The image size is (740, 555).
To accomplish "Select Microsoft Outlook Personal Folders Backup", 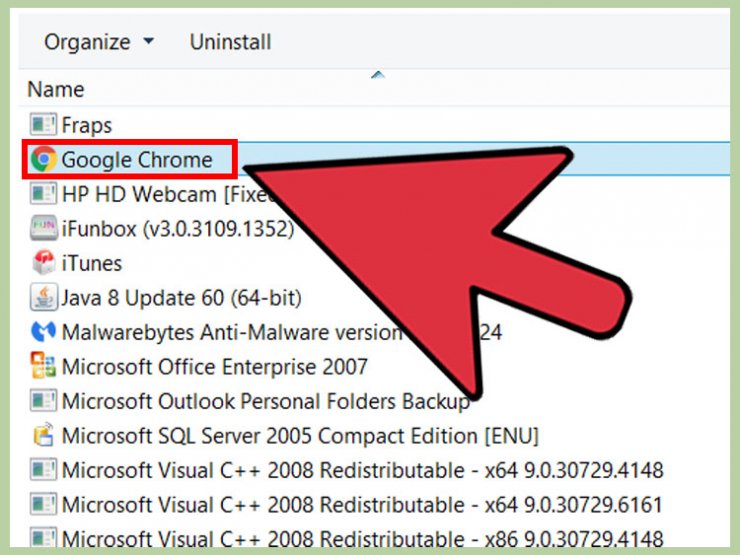I will [266, 401].
